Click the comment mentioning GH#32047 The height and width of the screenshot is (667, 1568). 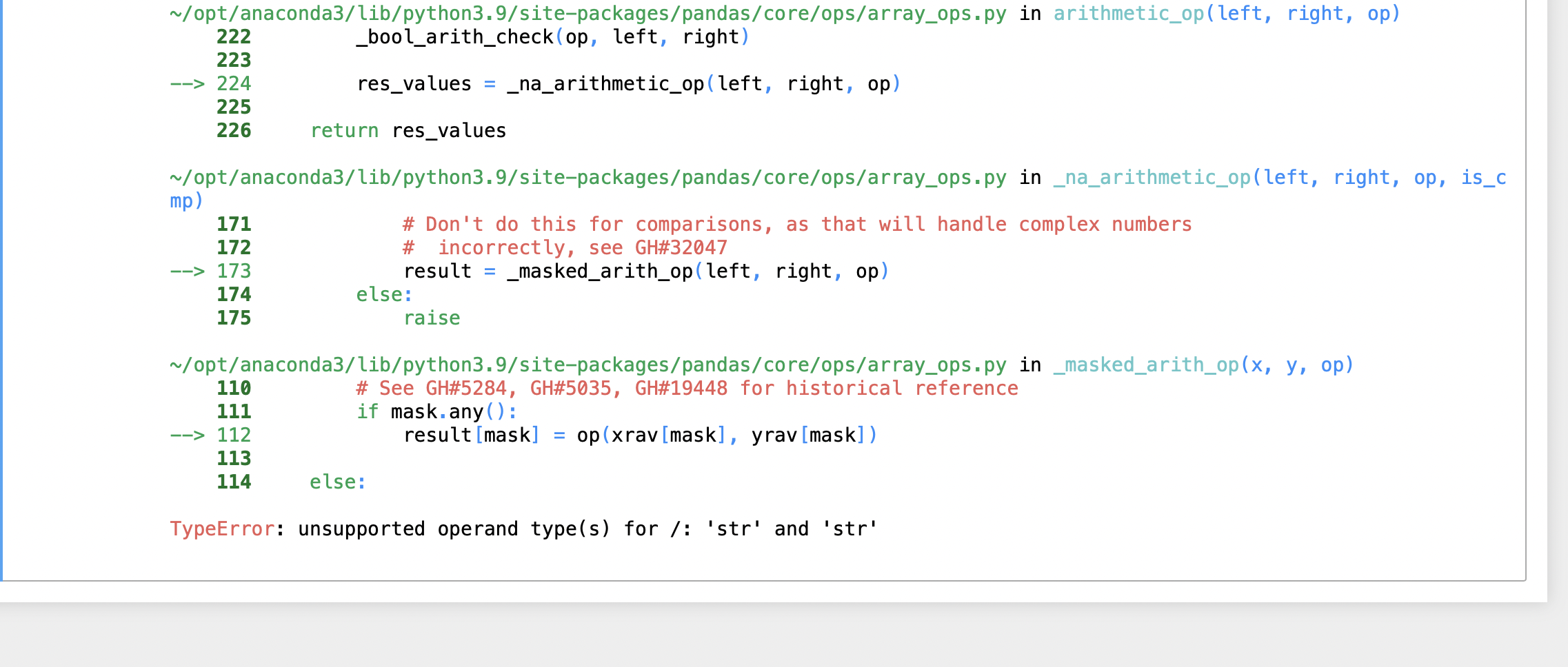point(565,248)
